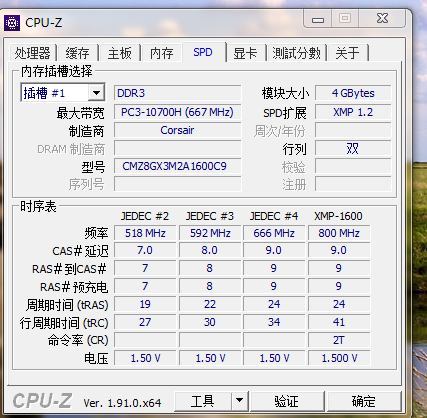Click the 确定 button
The width and height of the screenshot is (427, 418).
tap(364, 401)
